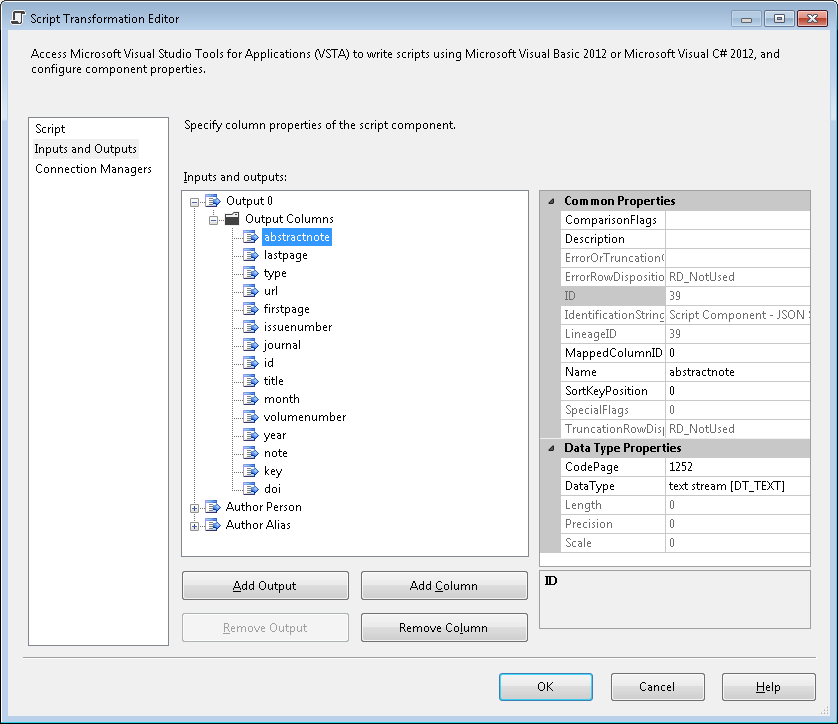Collapse the Output 0 tree node
Viewport: 838px width, 724px height.
click(195, 200)
